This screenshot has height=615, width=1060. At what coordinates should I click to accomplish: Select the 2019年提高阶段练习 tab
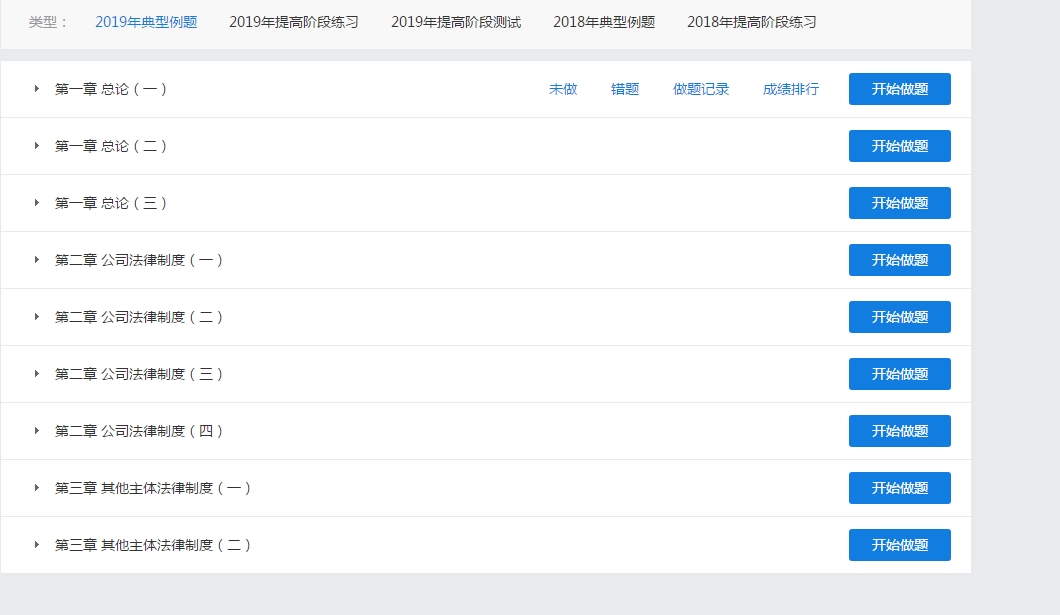[293, 22]
